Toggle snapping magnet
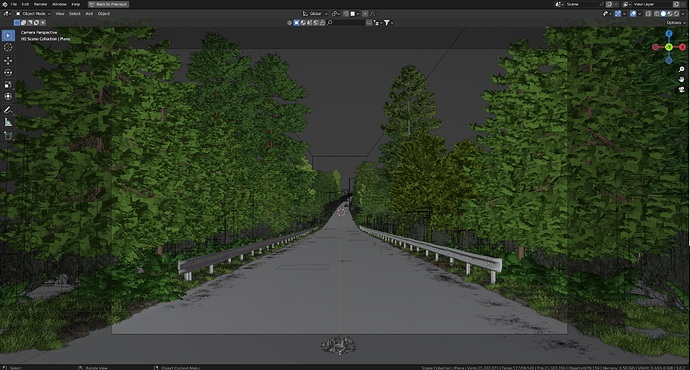 click(345, 14)
